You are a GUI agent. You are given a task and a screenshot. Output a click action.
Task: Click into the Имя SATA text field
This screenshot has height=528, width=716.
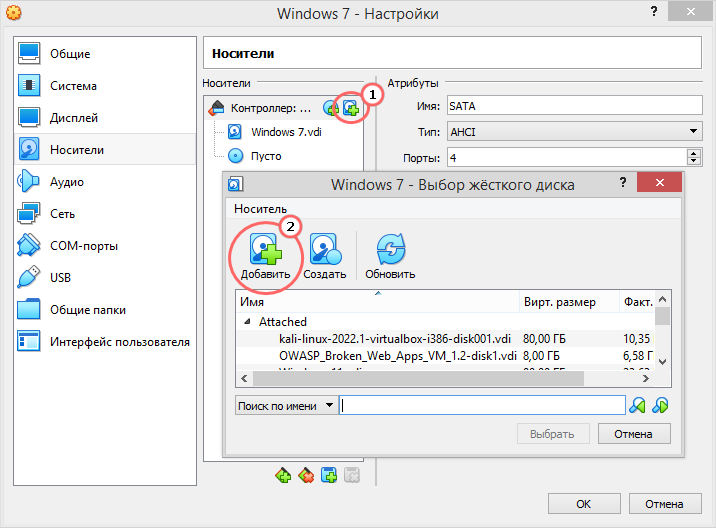574,106
